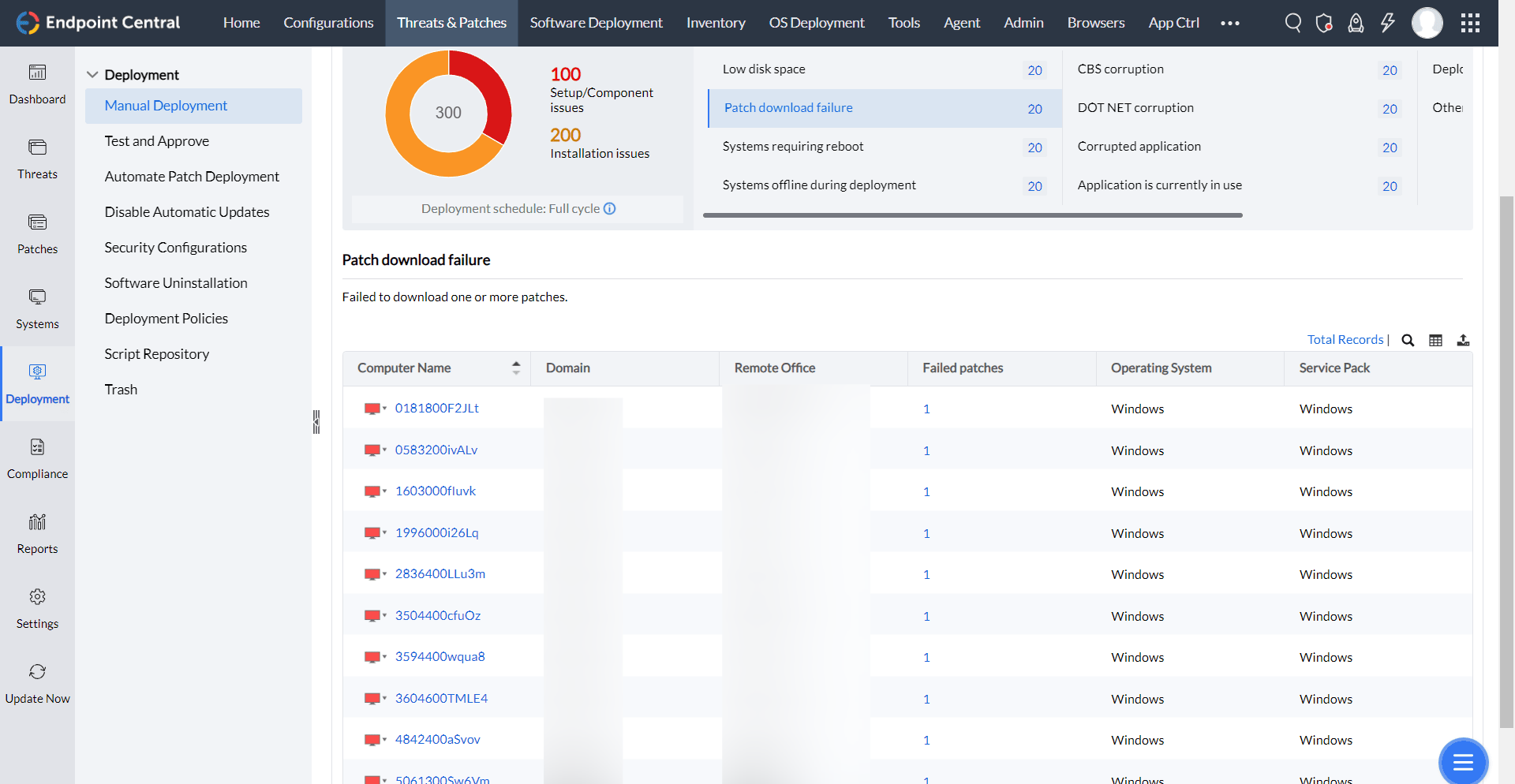The width and height of the screenshot is (1515, 784).
Task: Click the quick actions lightning bolt icon
Action: pyautogui.click(x=1387, y=23)
